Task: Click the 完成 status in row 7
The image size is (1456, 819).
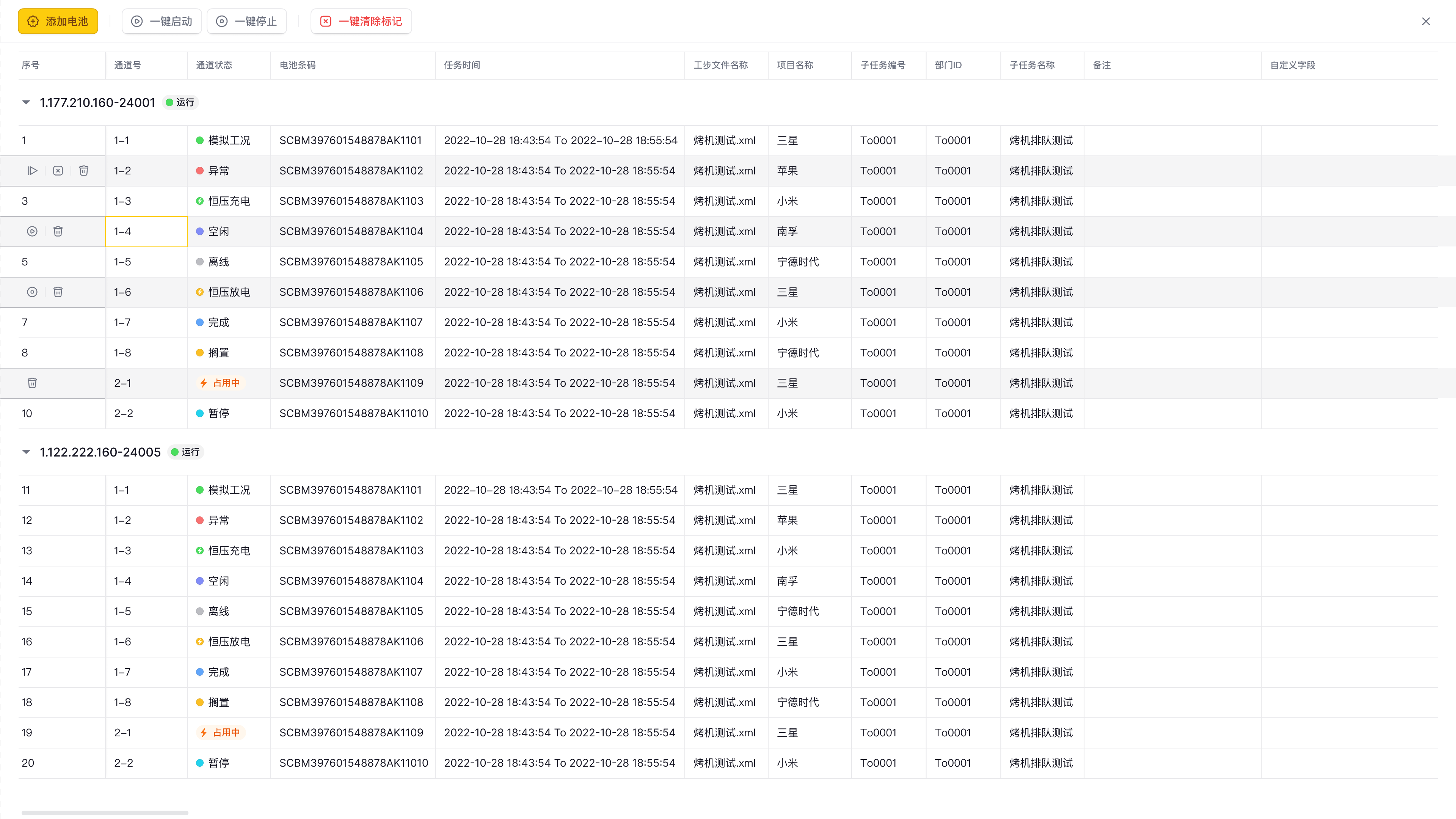Action: (x=212, y=322)
